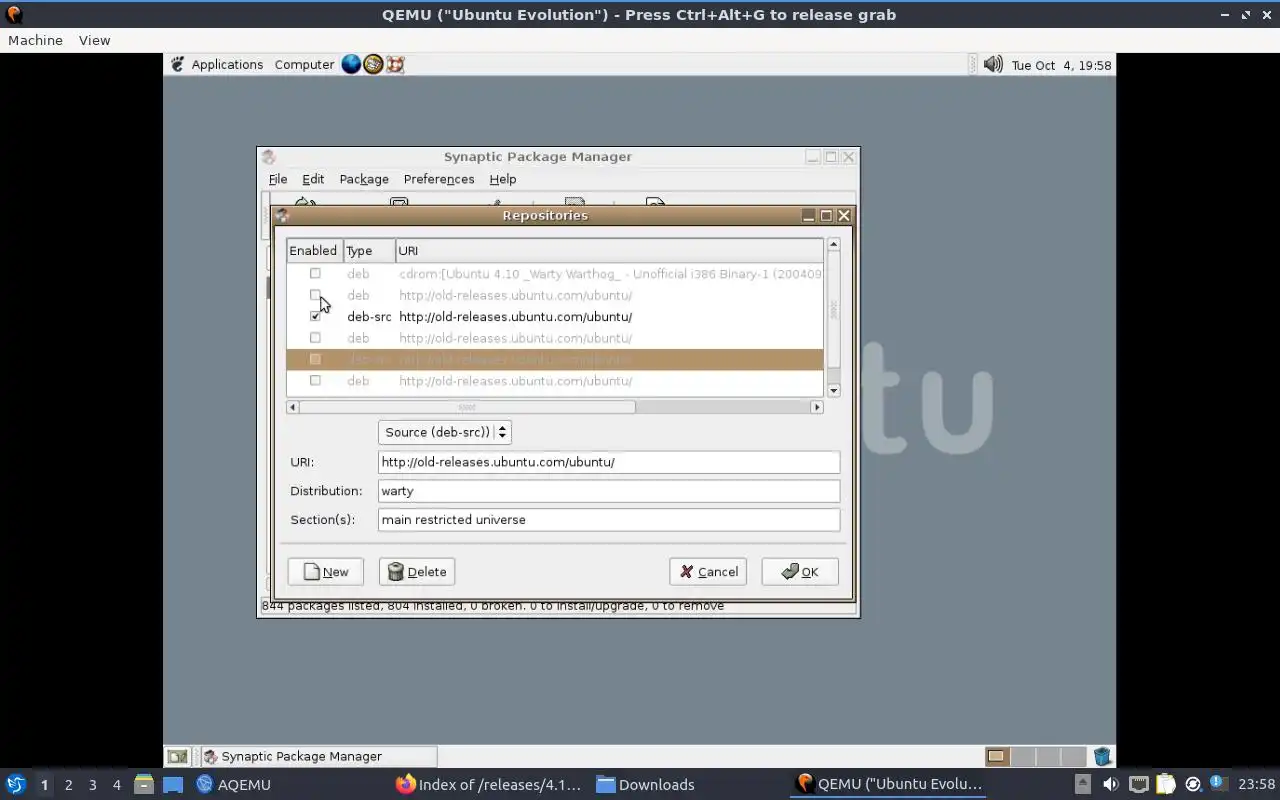This screenshot has height=800, width=1280.
Task: Click the host volume tray icon
Action: click(1110, 784)
